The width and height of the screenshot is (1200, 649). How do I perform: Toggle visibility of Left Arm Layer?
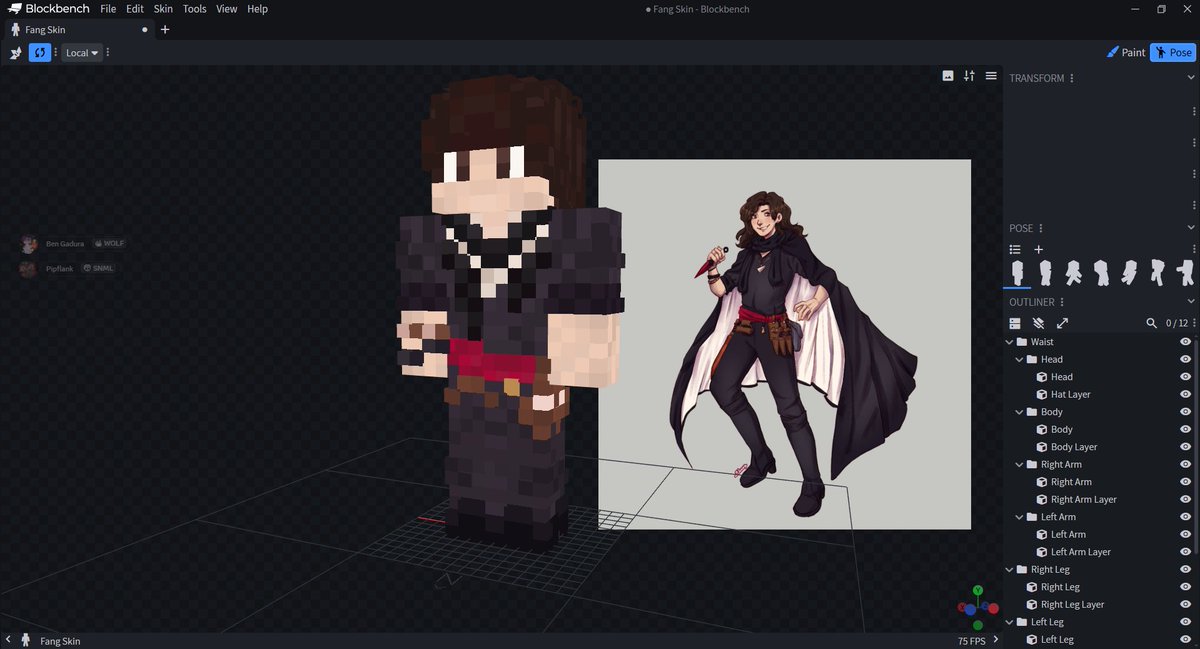1185,552
